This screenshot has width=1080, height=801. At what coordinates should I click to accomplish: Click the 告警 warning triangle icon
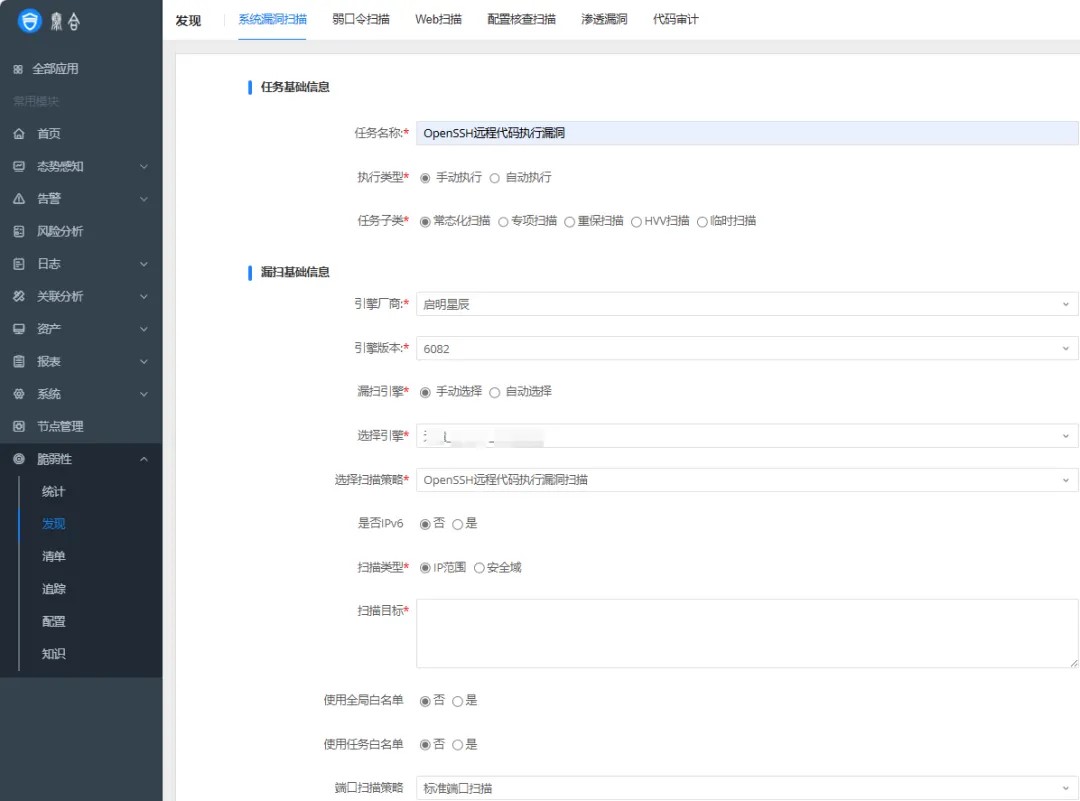click(x=19, y=199)
